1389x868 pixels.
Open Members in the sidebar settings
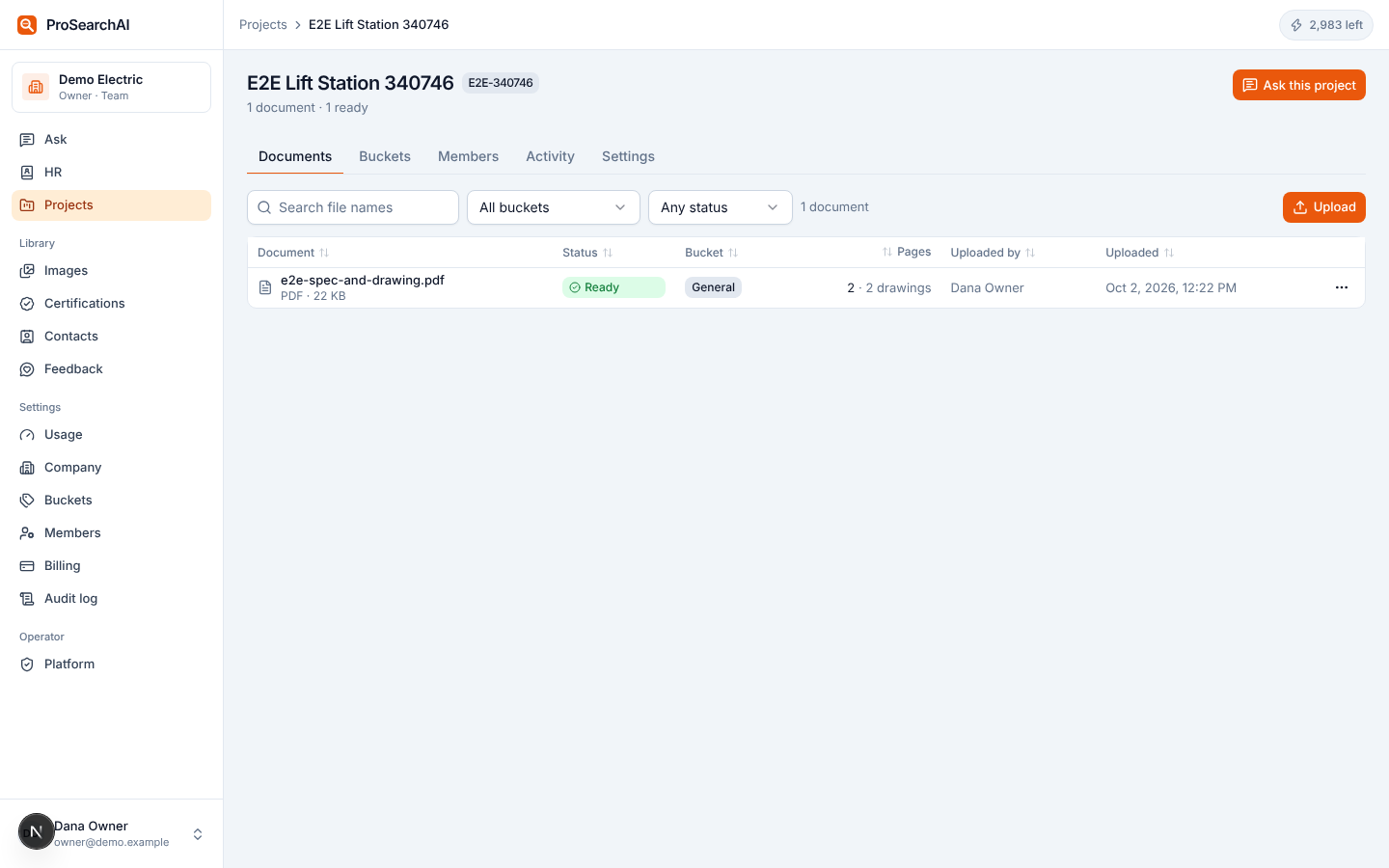tap(111, 533)
